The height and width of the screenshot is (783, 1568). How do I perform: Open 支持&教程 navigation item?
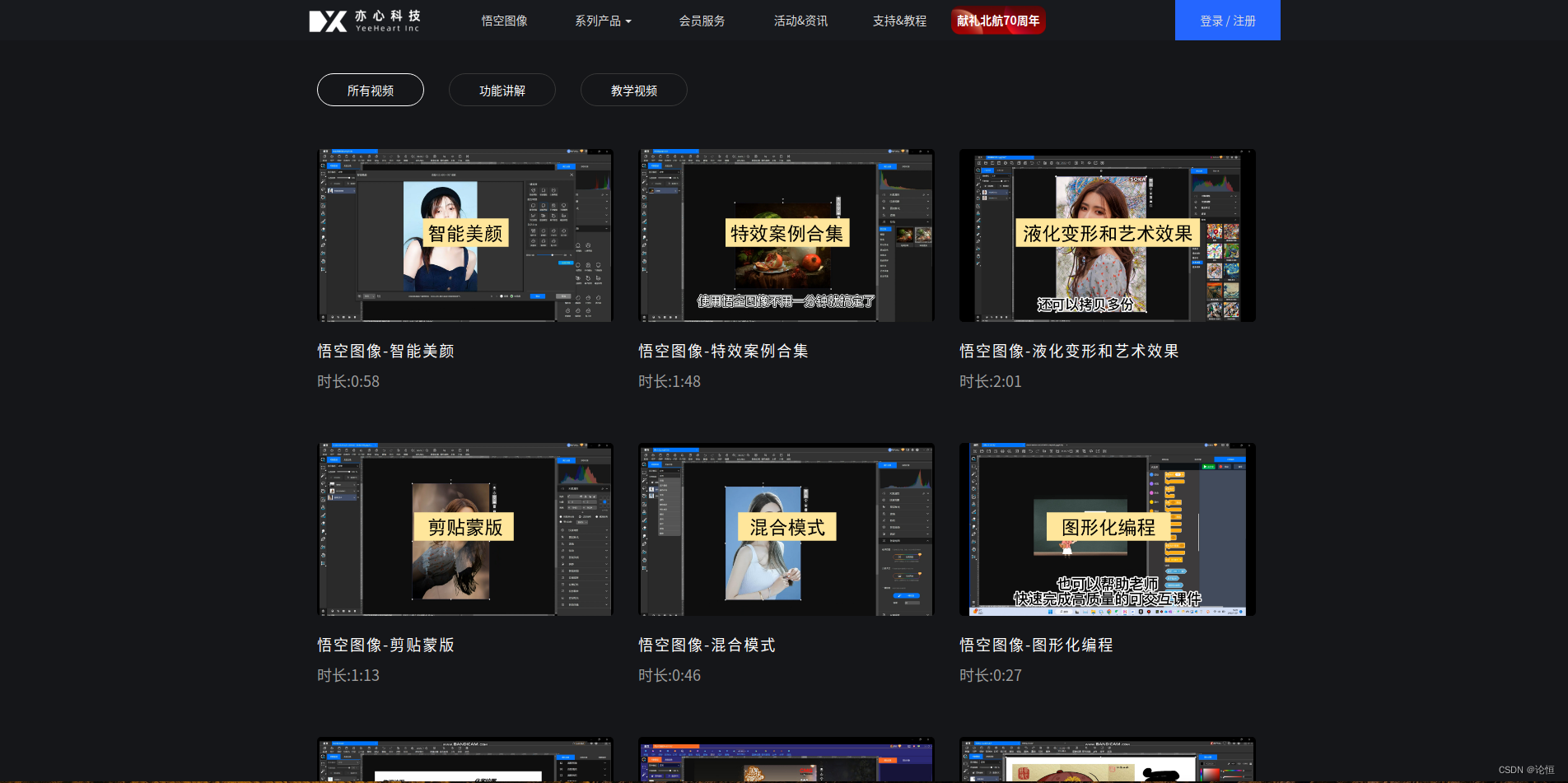(899, 21)
